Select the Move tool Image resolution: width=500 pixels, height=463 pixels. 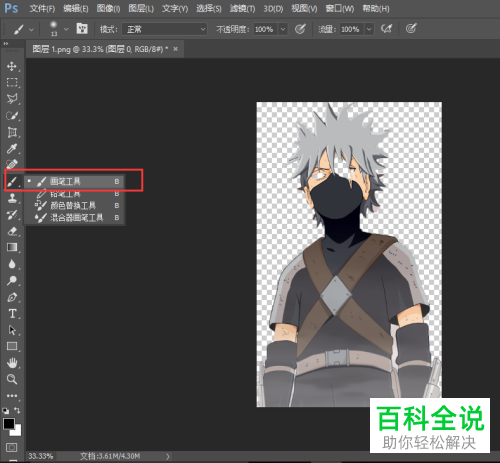12,66
